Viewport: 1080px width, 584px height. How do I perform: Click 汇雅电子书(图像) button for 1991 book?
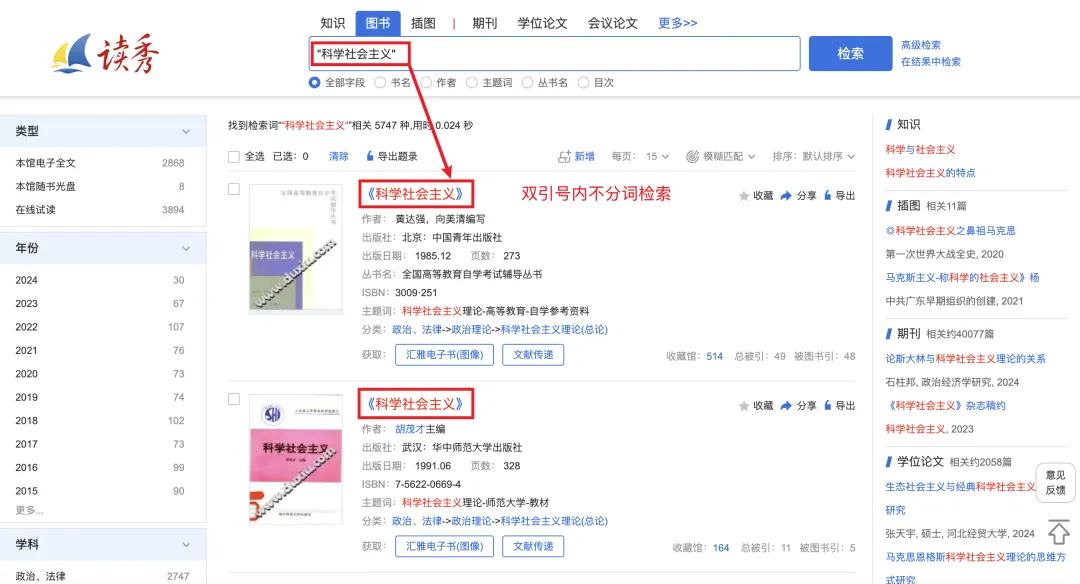[x=444, y=546]
